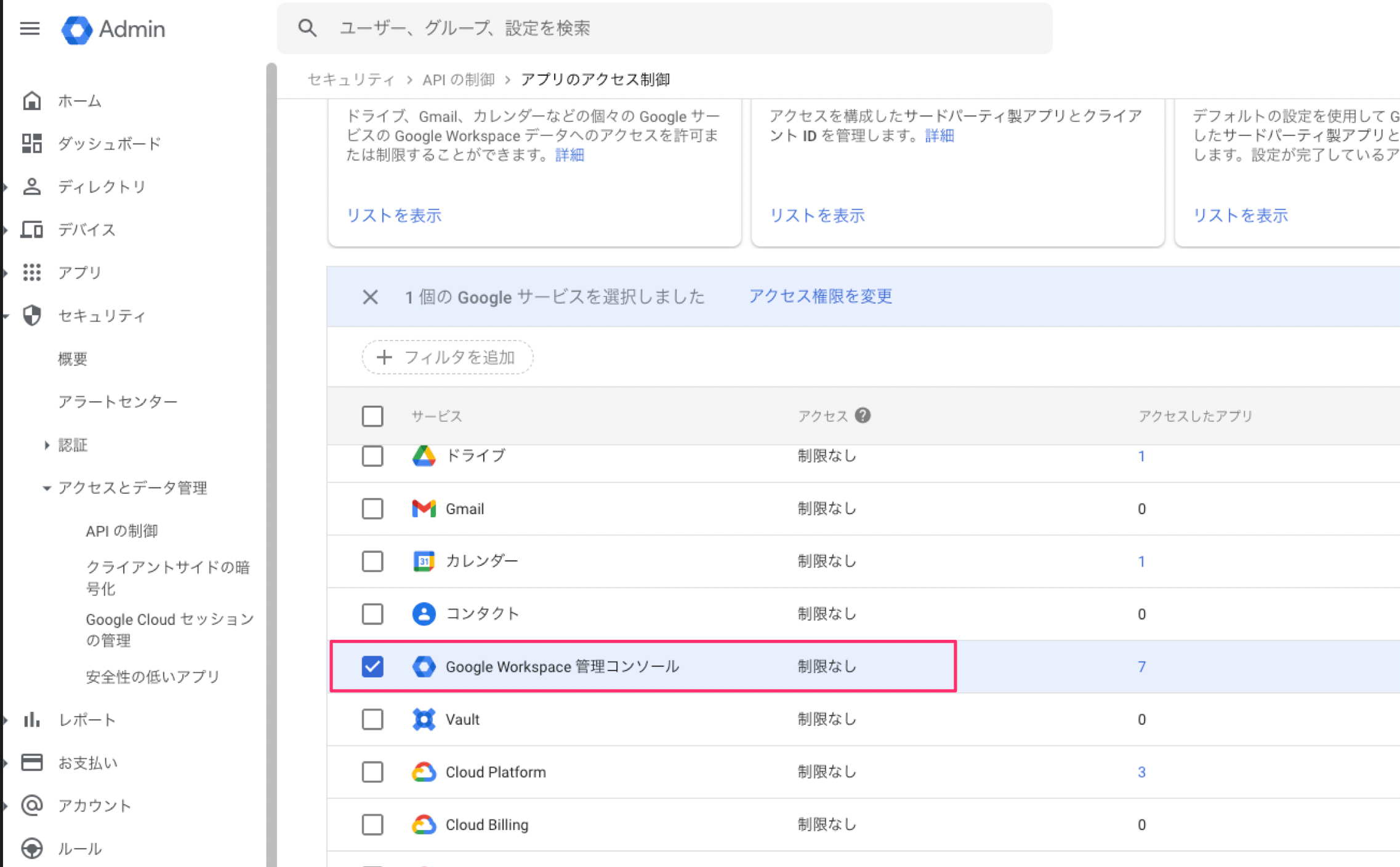Image resolution: width=1400 pixels, height=867 pixels.
Task: Select 安全性の低いアプリ in the sidebar
Action: pyautogui.click(x=153, y=676)
